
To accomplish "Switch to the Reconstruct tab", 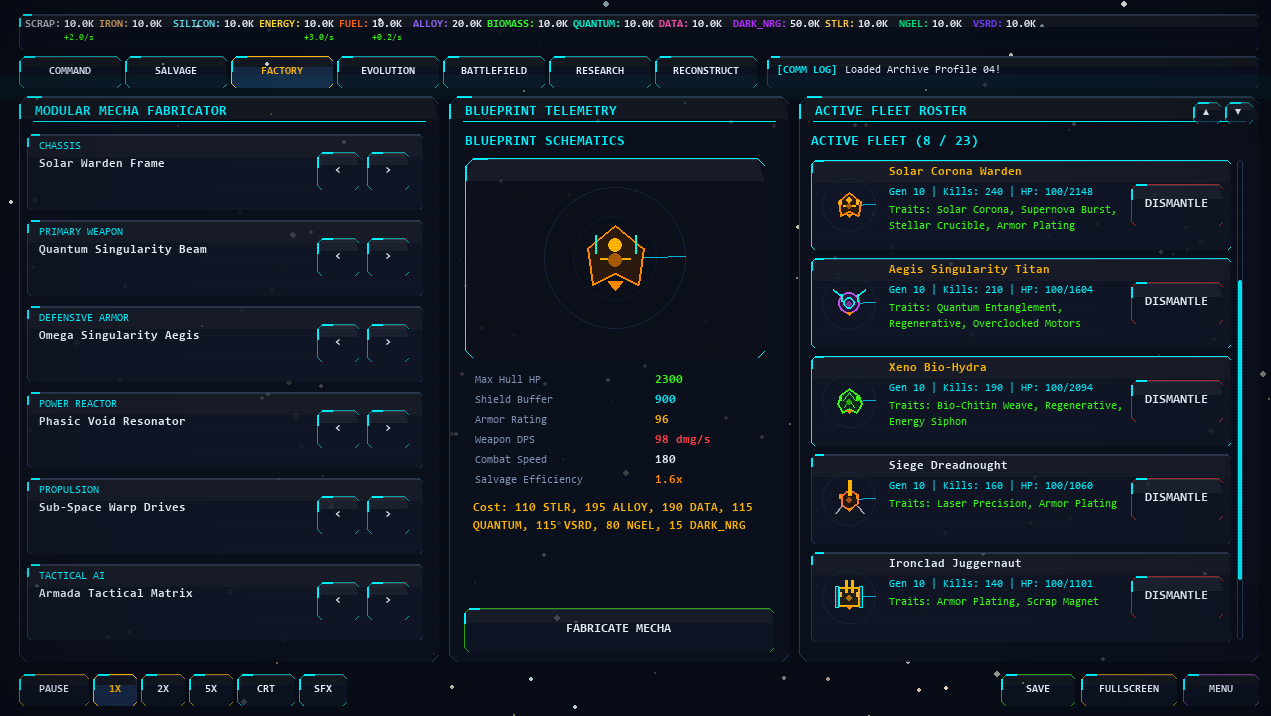I will coord(706,71).
